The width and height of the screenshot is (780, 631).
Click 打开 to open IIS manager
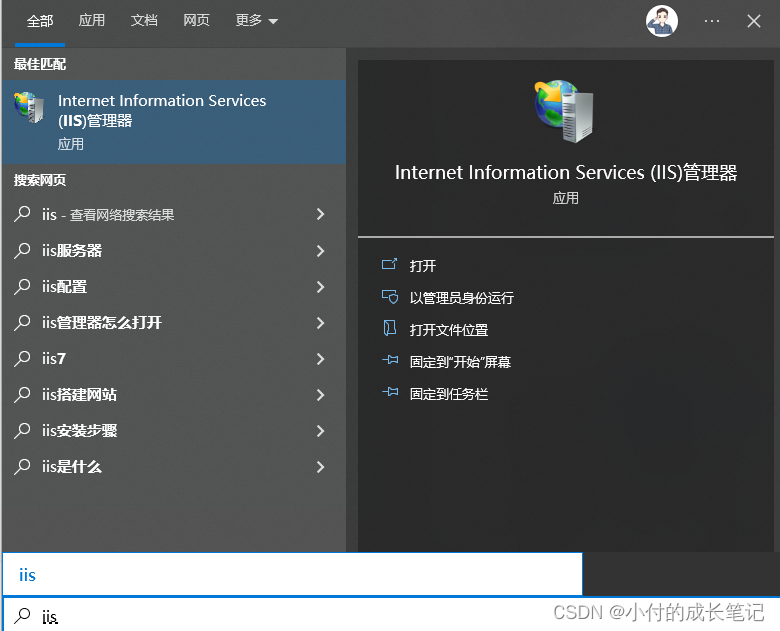422,266
